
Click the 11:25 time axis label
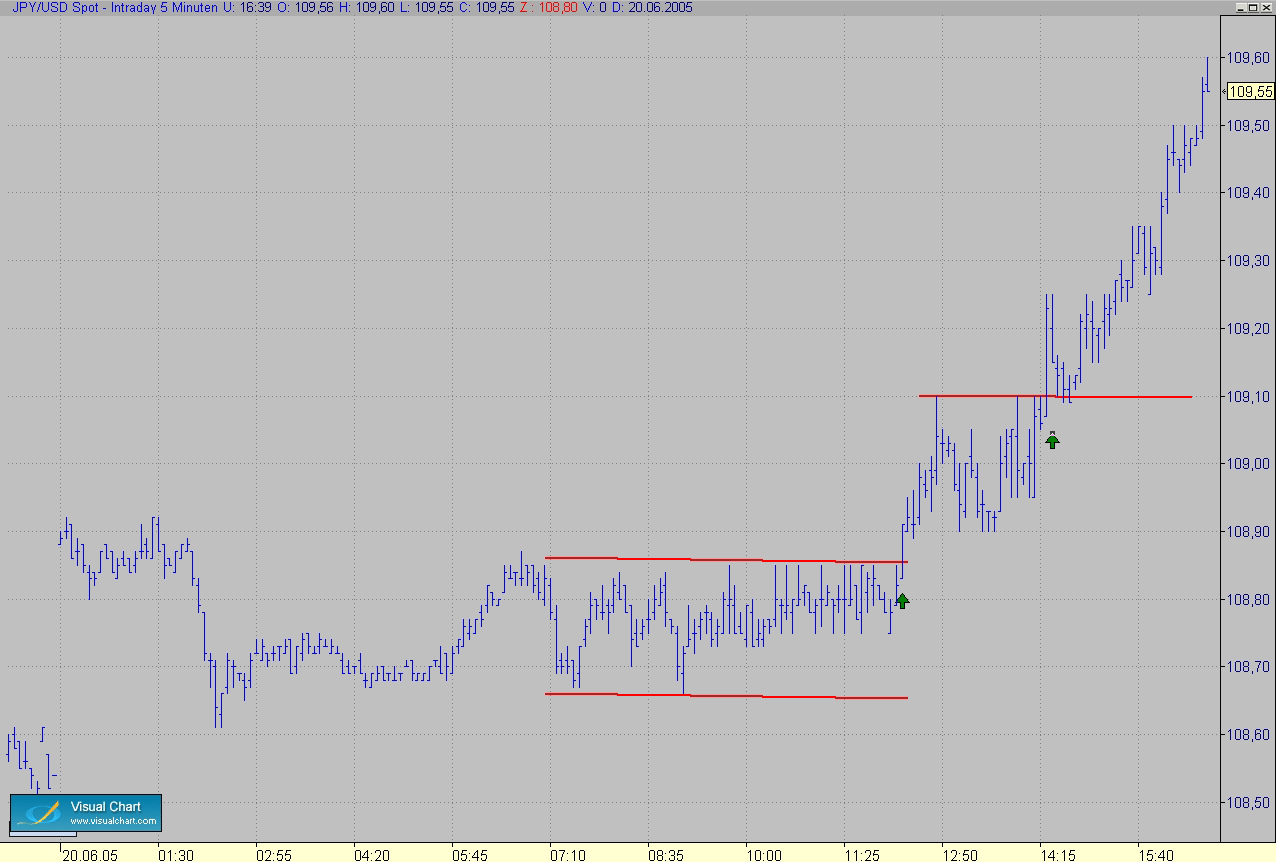pyautogui.click(x=862, y=856)
